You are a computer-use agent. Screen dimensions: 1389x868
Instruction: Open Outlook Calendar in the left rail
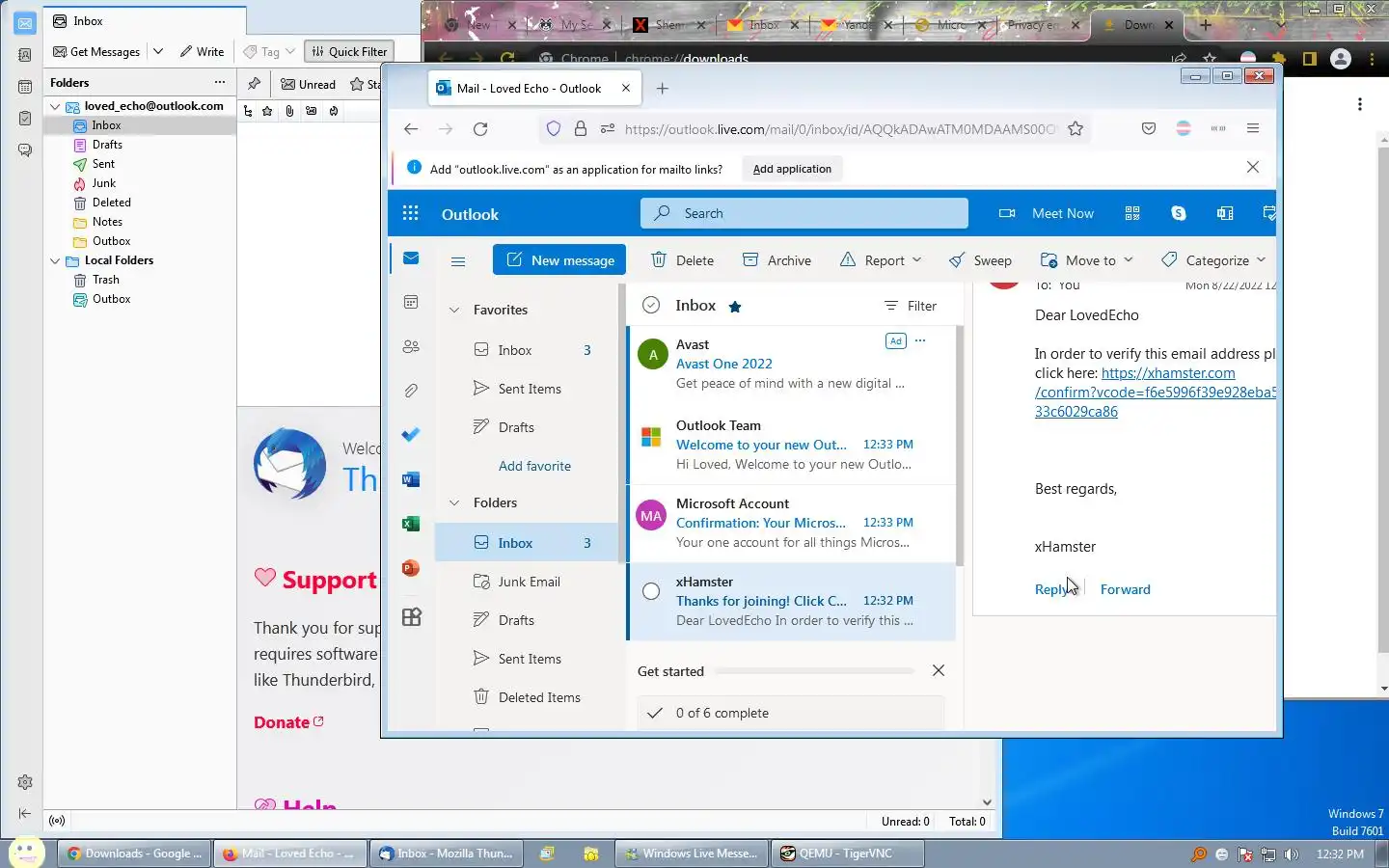(x=411, y=302)
